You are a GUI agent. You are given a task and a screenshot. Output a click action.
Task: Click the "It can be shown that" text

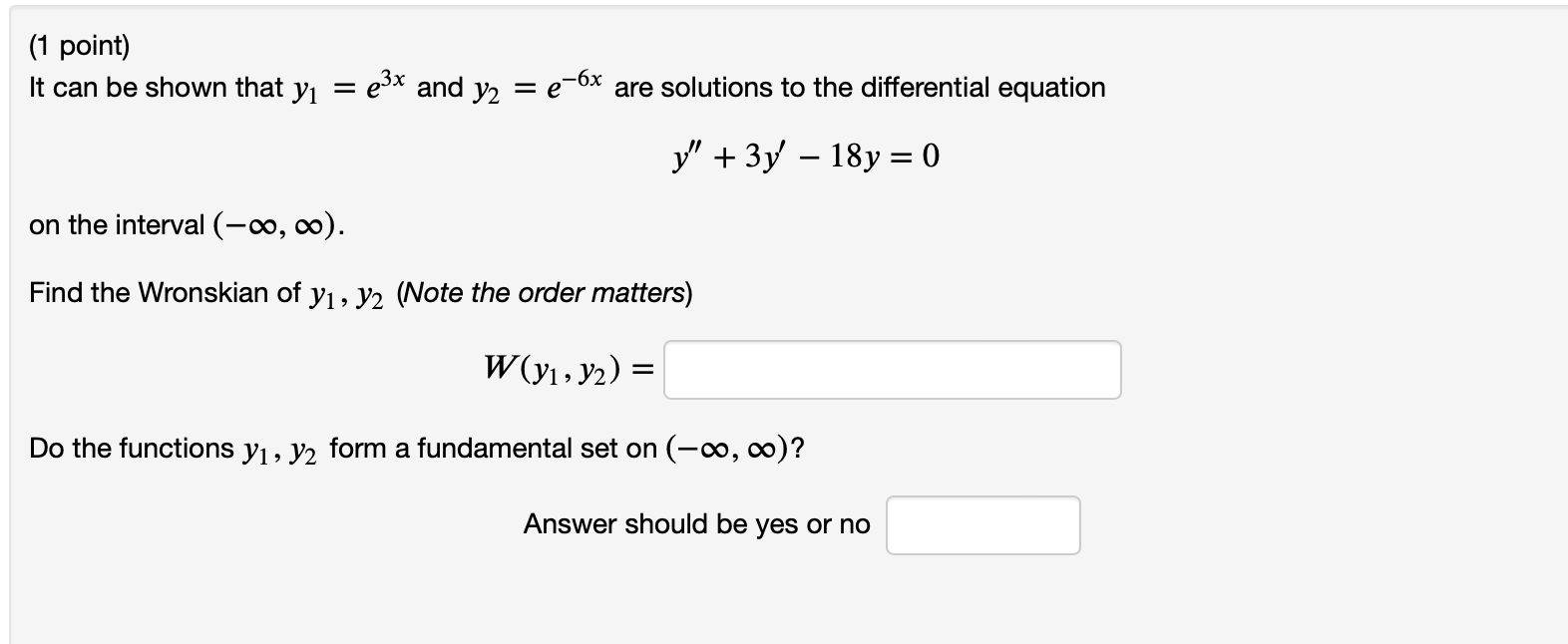156,88
